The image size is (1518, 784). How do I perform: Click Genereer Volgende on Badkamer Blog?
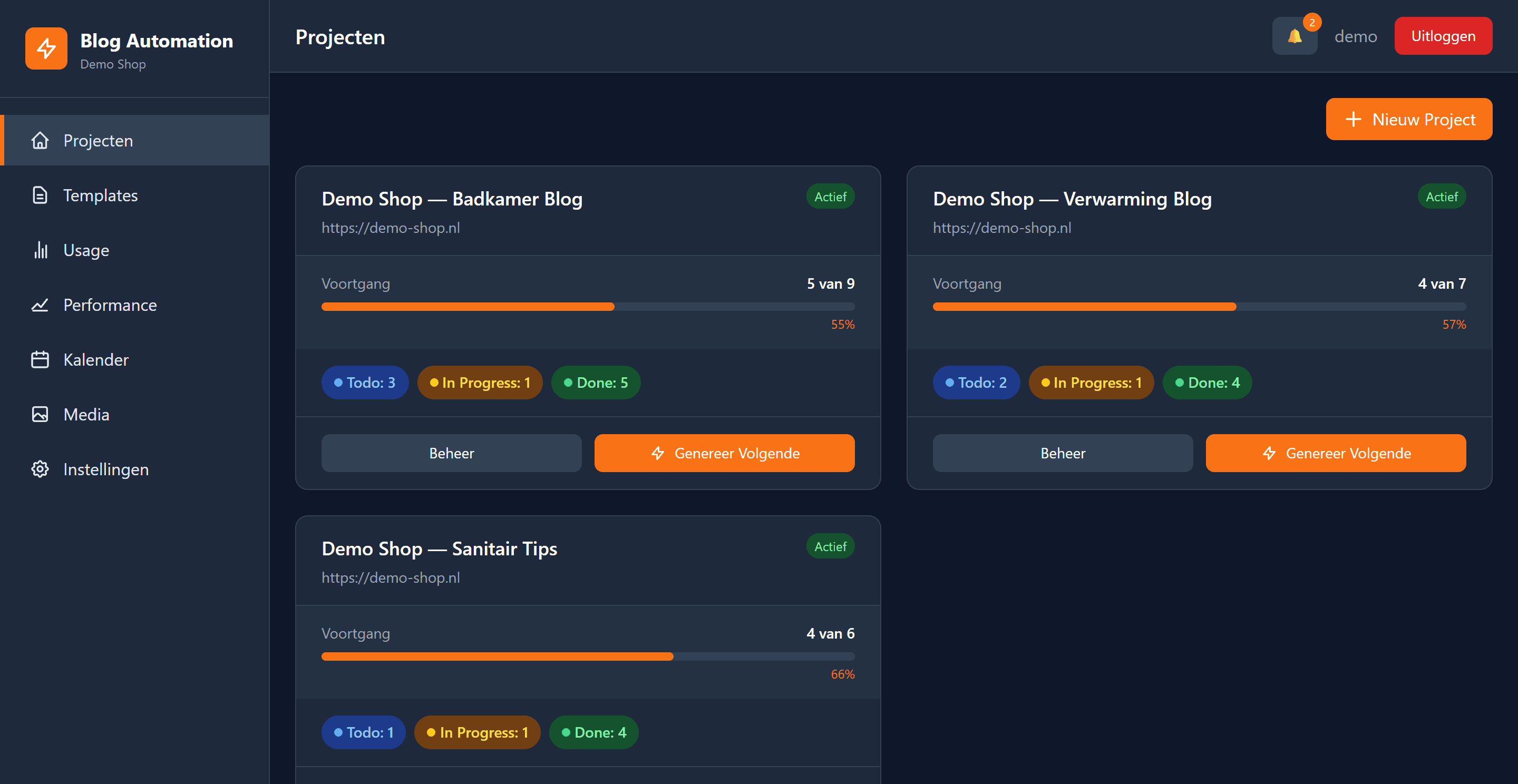pos(724,453)
